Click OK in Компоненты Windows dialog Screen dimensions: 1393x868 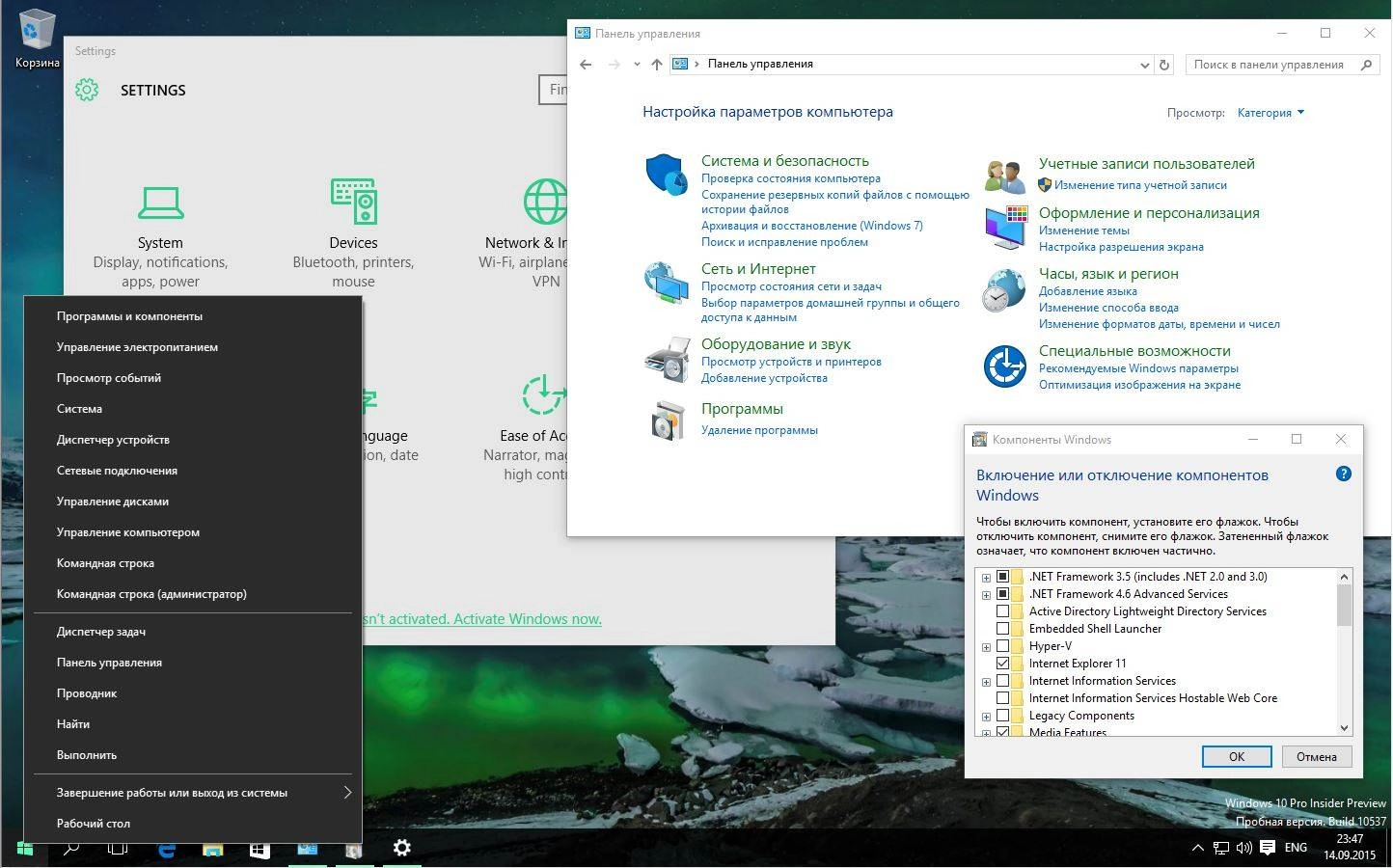coord(1237,757)
